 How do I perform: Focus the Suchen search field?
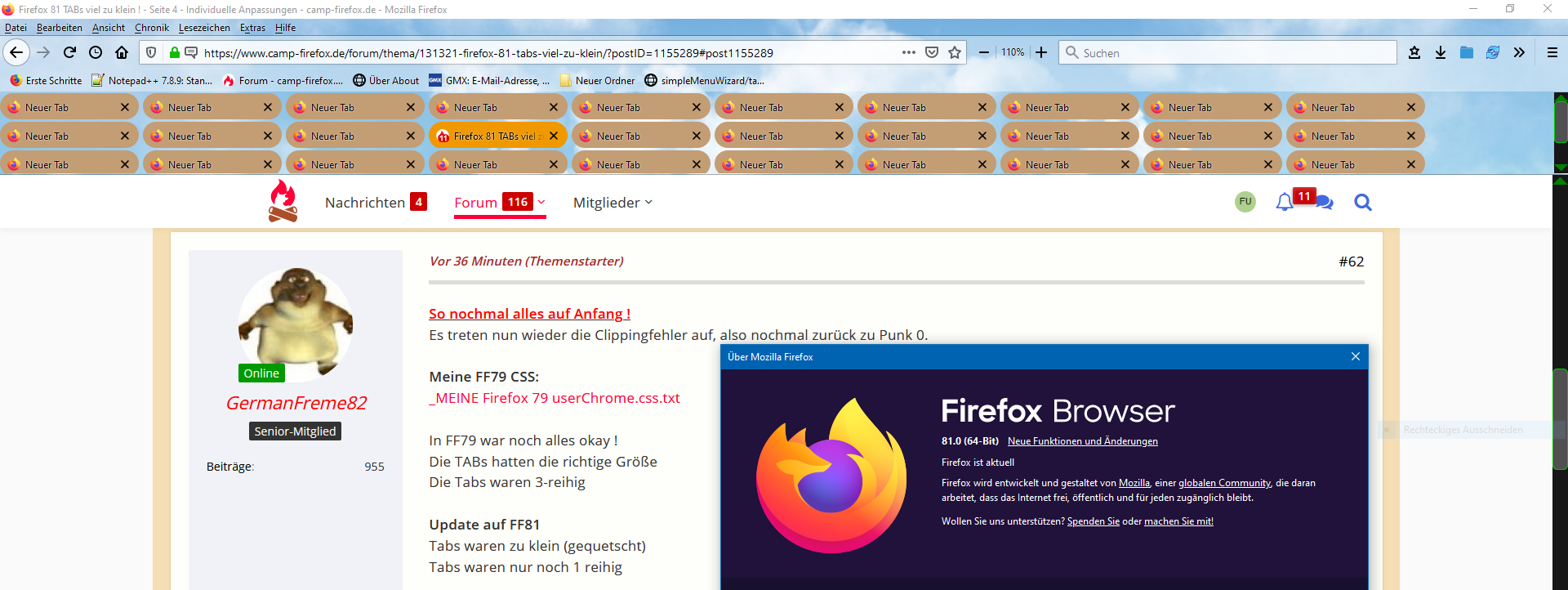[1227, 52]
